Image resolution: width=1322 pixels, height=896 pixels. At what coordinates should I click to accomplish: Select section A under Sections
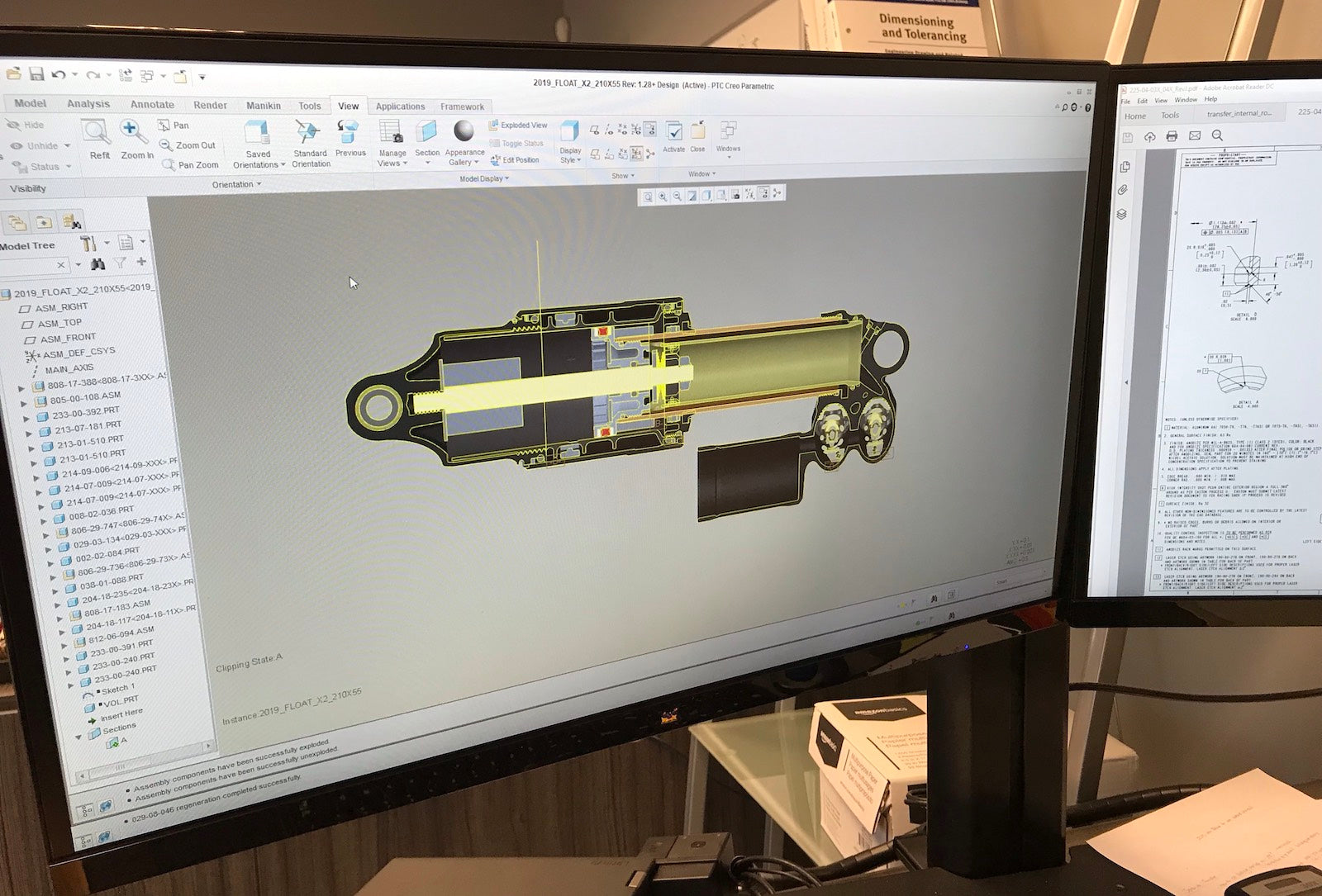pos(117,742)
